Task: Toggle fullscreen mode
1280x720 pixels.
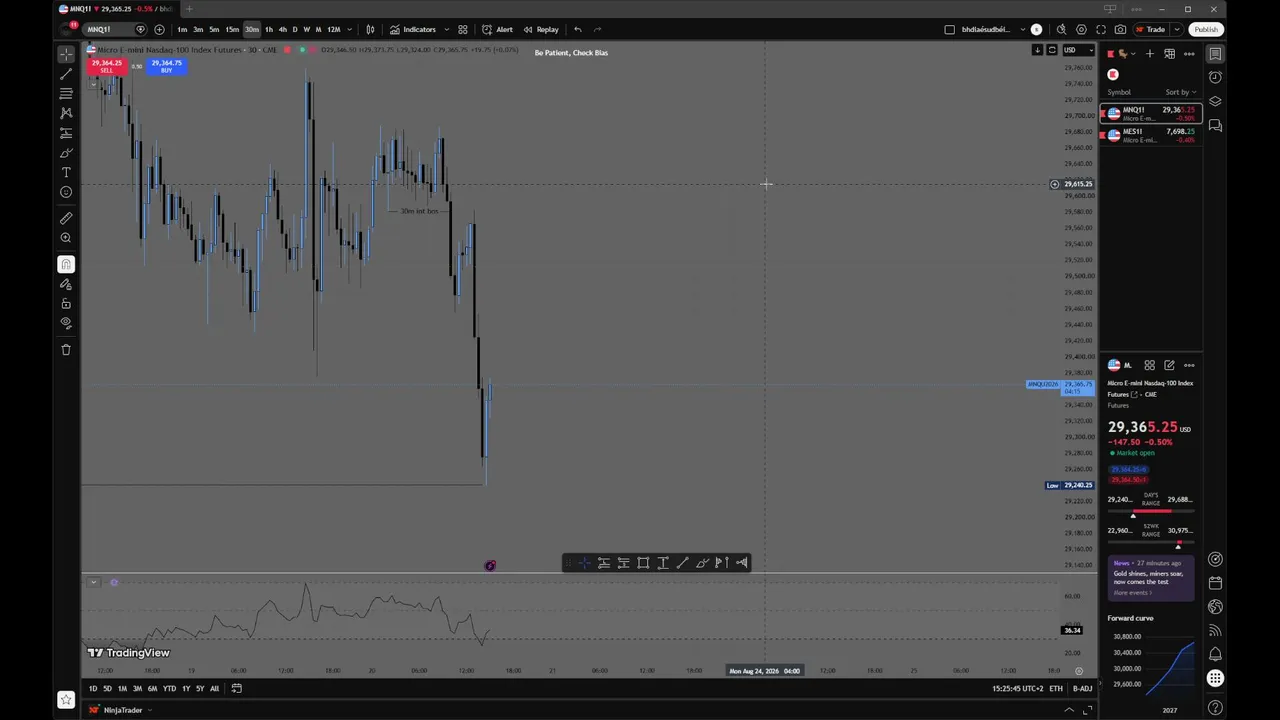Action: click(x=1101, y=29)
